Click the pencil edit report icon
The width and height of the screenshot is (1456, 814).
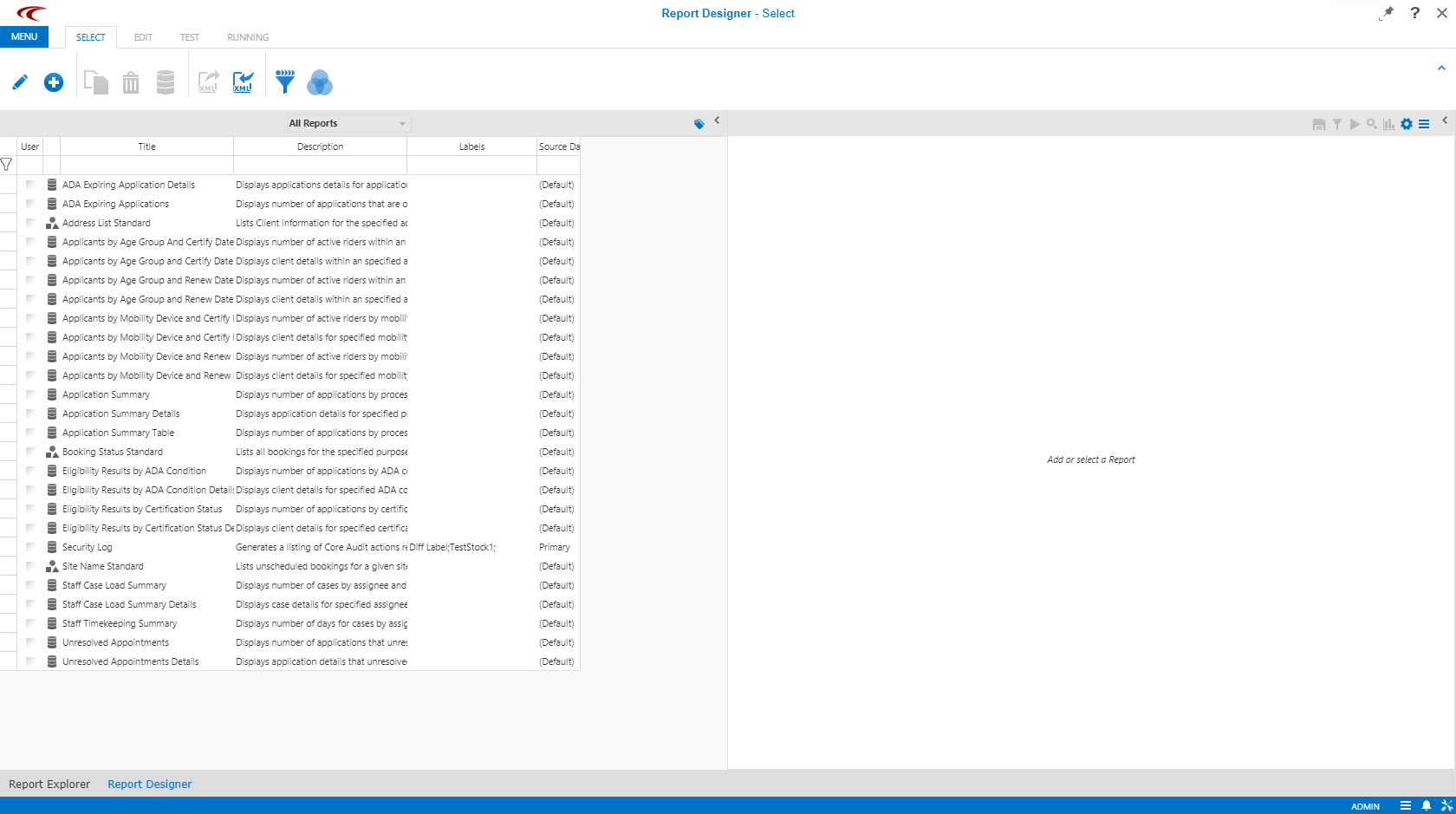click(20, 82)
